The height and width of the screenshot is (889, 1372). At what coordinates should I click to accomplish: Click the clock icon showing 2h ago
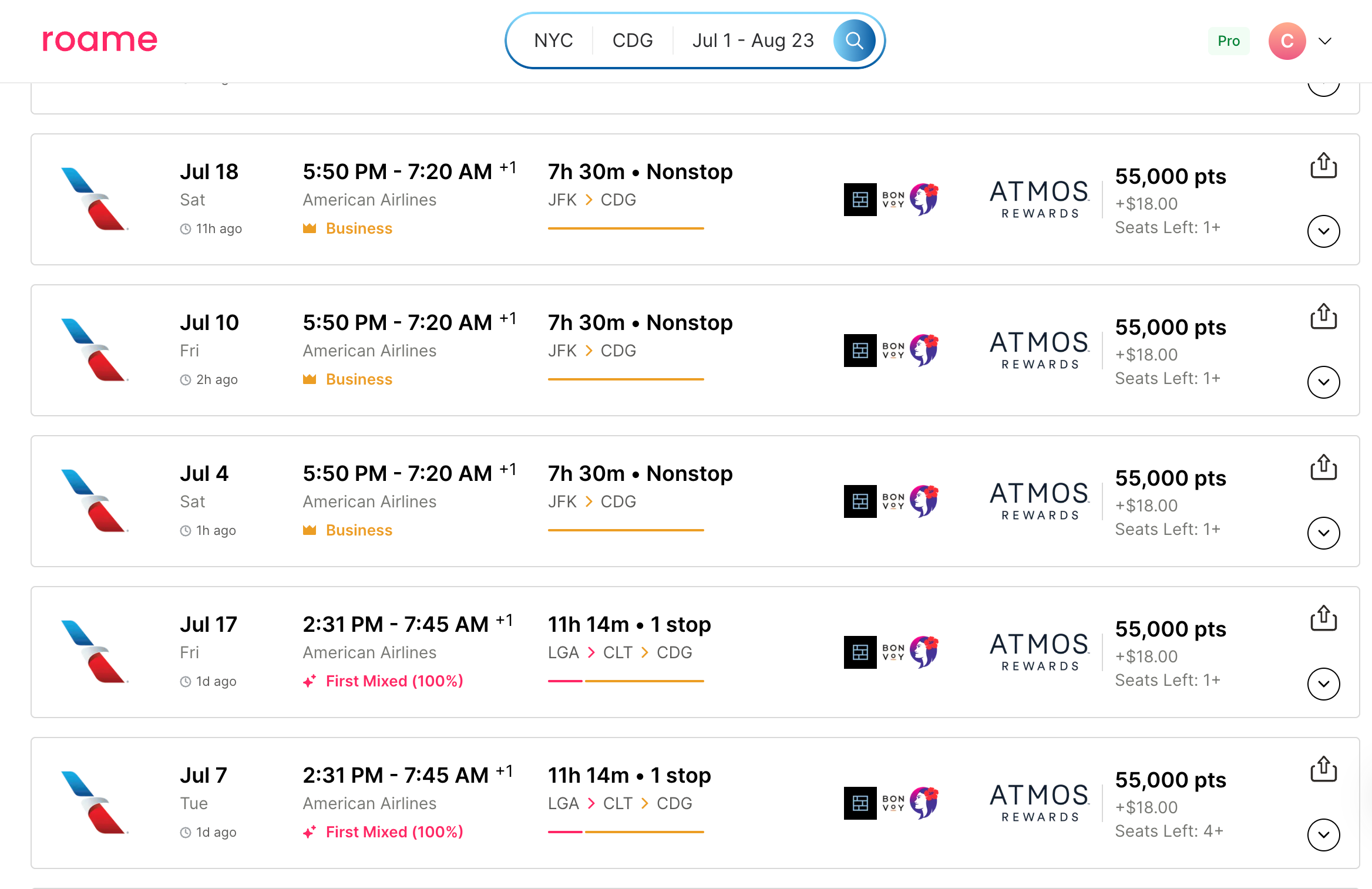point(185,379)
